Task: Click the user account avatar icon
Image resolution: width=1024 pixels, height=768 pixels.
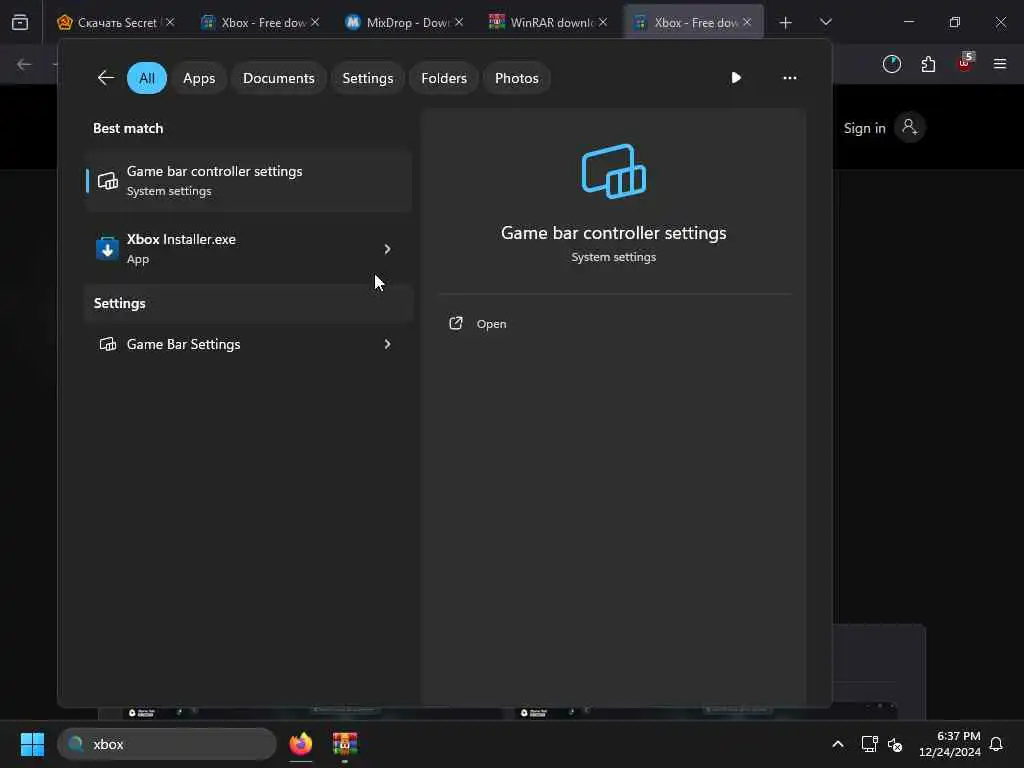Action: click(x=910, y=127)
